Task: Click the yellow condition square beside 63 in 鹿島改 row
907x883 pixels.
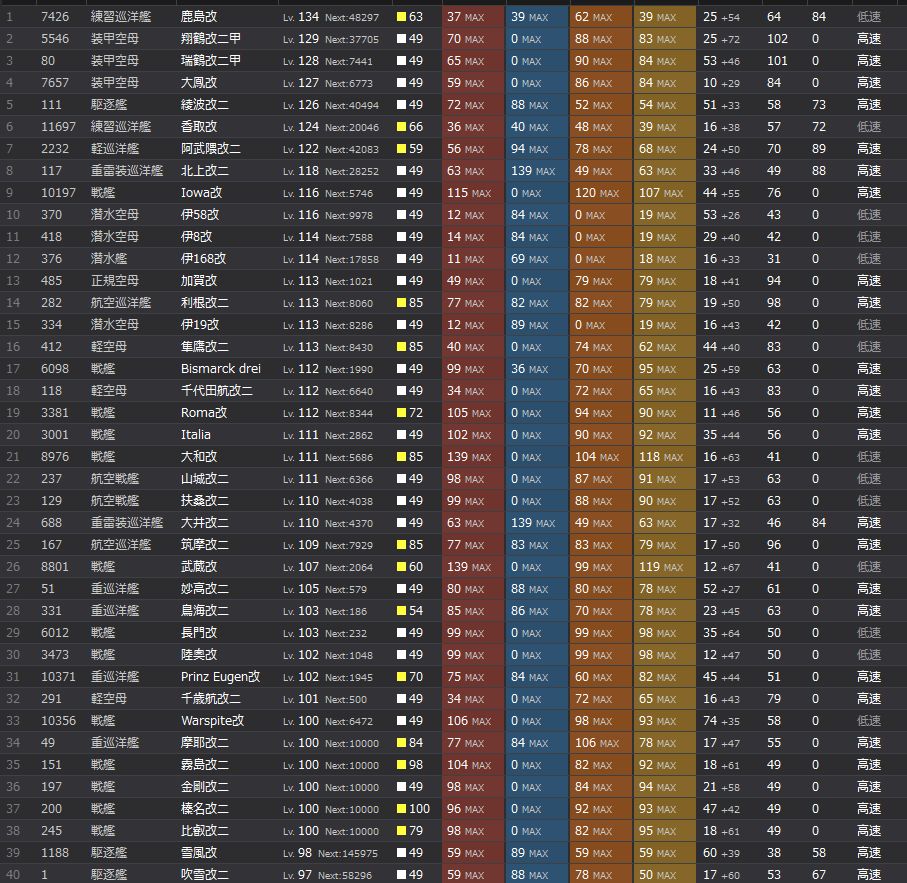Action: click(401, 17)
